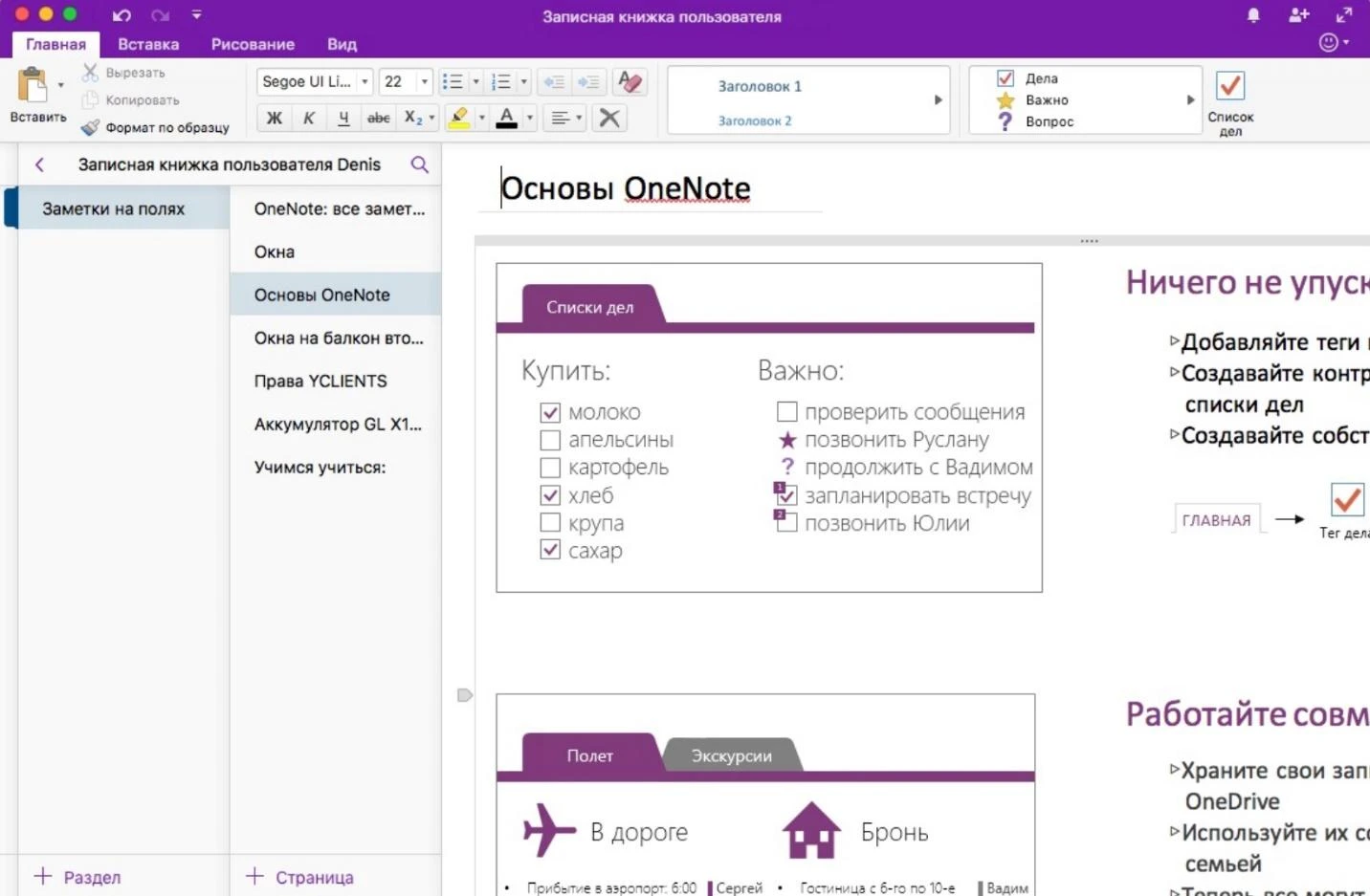Toggle the апельсины checkbox

(550, 440)
